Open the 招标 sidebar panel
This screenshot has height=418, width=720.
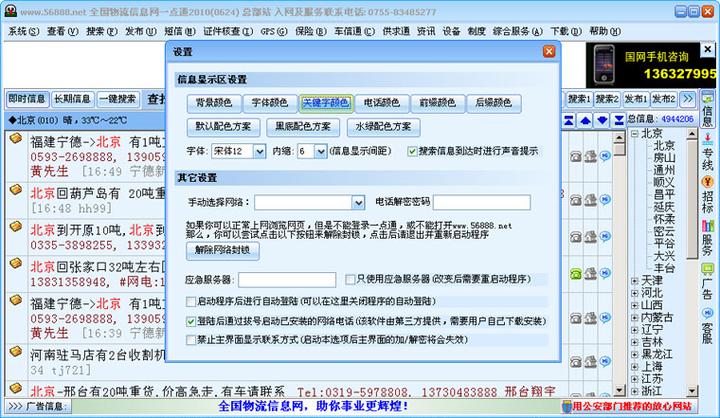pyautogui.click(x=707, y=195)
